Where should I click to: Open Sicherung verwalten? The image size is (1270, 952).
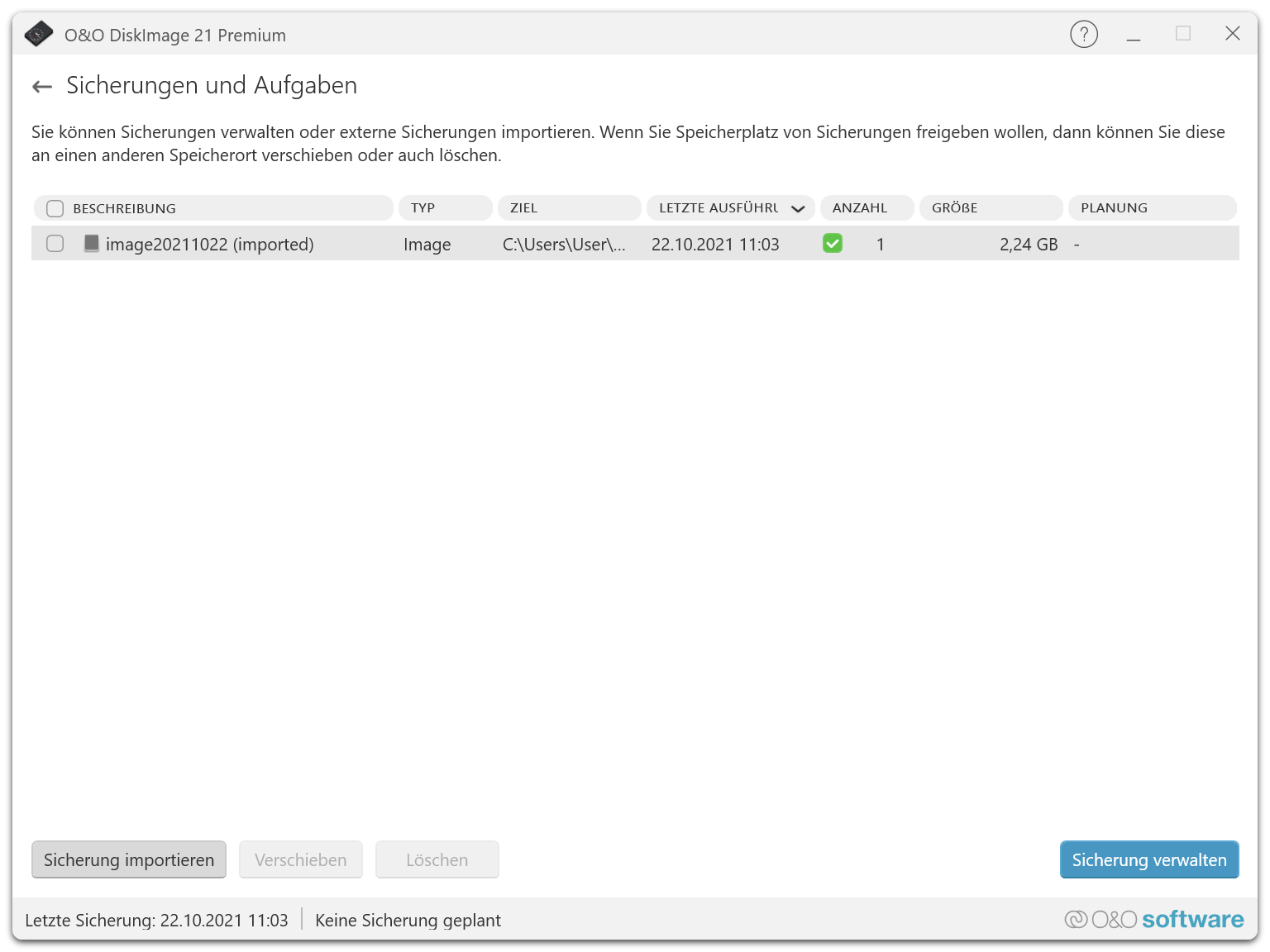pyautogui.click(x=1149, y=859)
